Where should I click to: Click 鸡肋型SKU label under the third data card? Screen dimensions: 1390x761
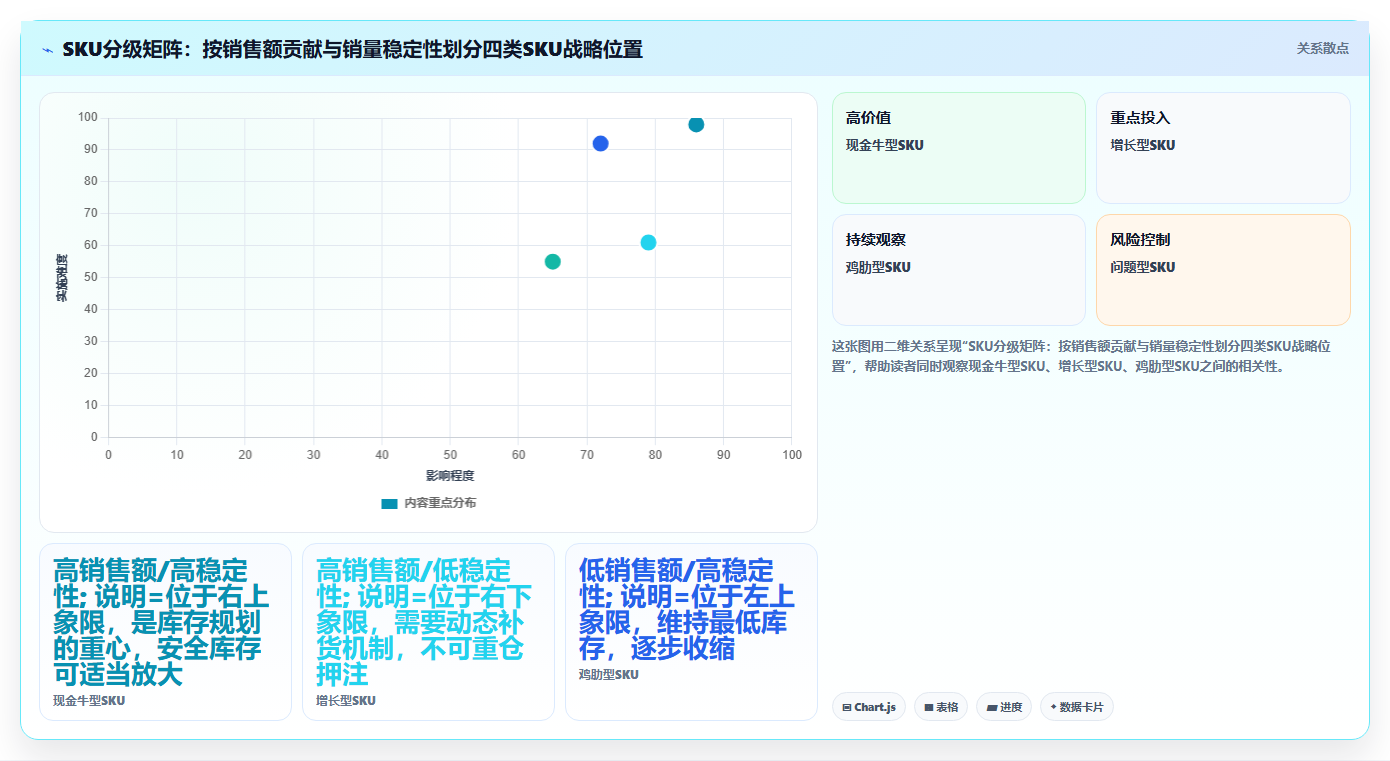[608, 675]
